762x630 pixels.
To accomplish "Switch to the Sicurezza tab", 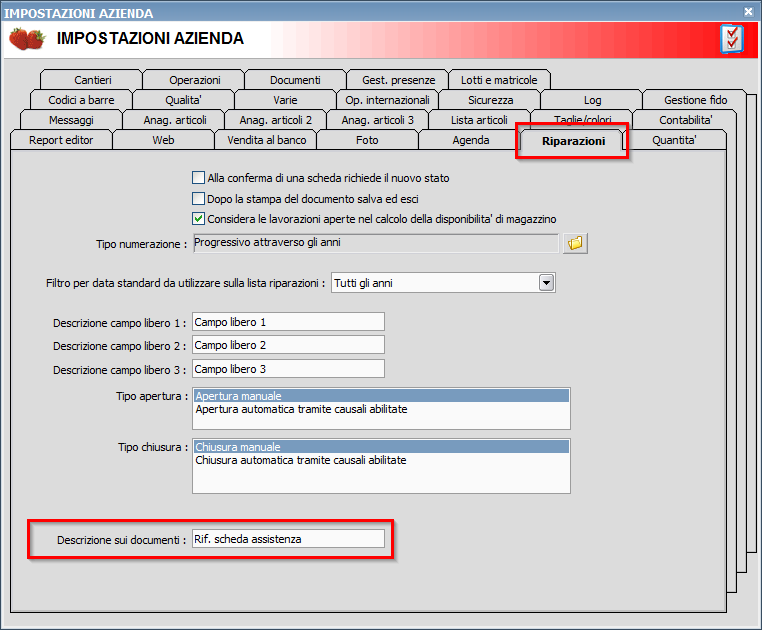I will (x=490, y=100).
